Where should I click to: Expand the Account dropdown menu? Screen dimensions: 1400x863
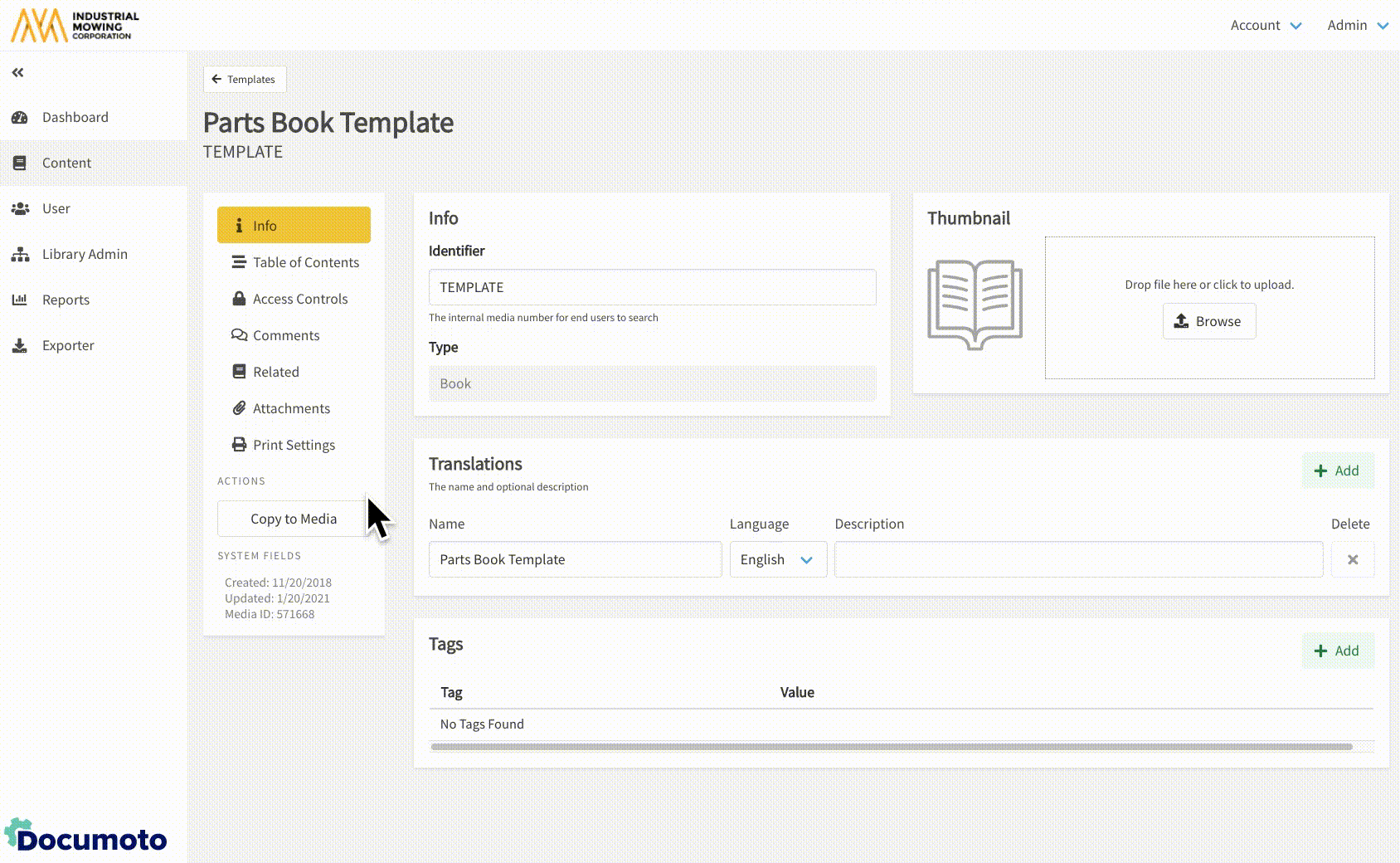(1265, 25)
